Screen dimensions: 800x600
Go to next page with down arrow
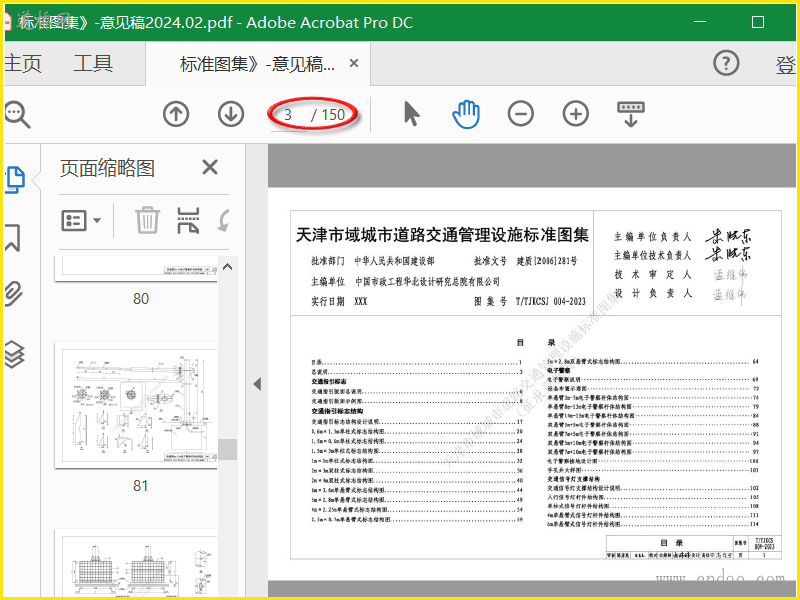(x=231, y=114)
